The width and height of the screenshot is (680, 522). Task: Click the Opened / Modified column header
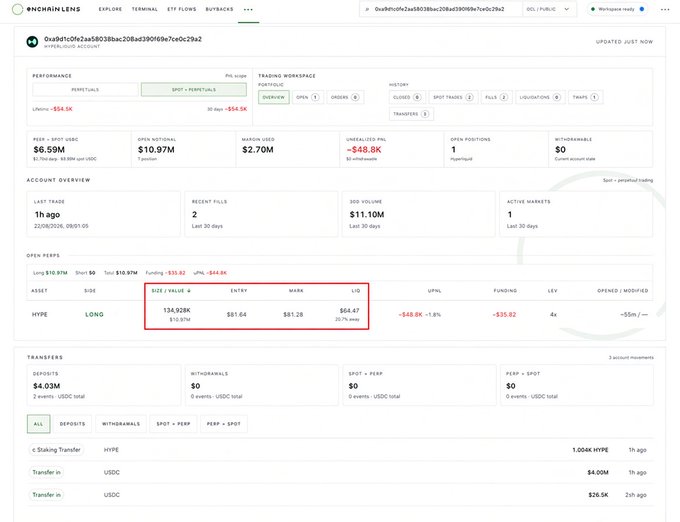click(x=623, y=290)
